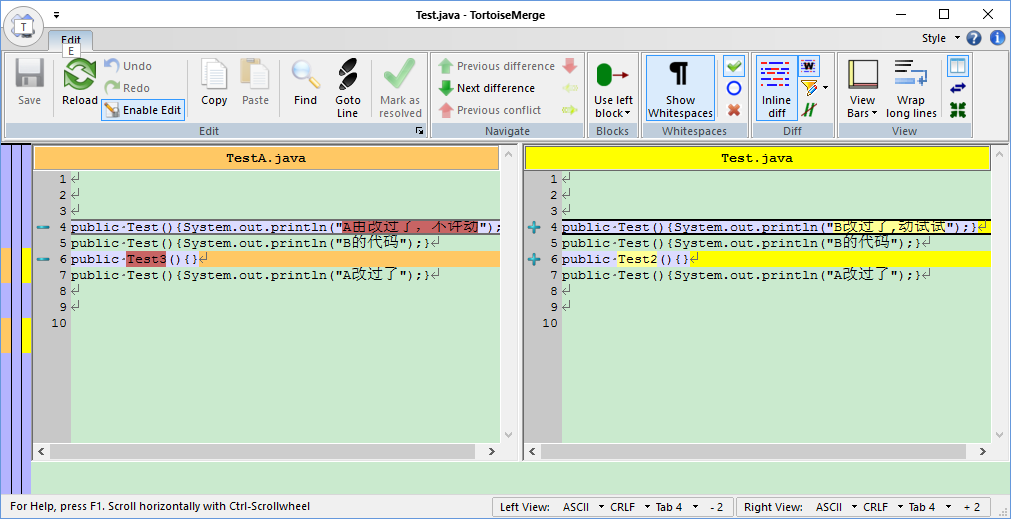
Task: Open Left View CRLF line ending dropdown
Action: 630,507
